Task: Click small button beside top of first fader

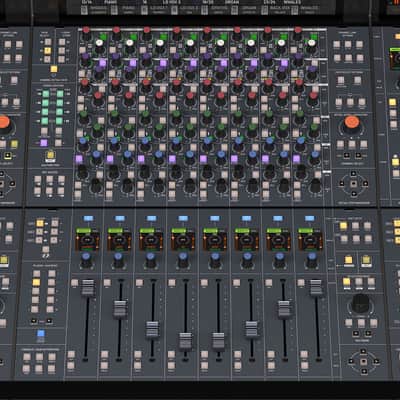Action: coord(74,283)
